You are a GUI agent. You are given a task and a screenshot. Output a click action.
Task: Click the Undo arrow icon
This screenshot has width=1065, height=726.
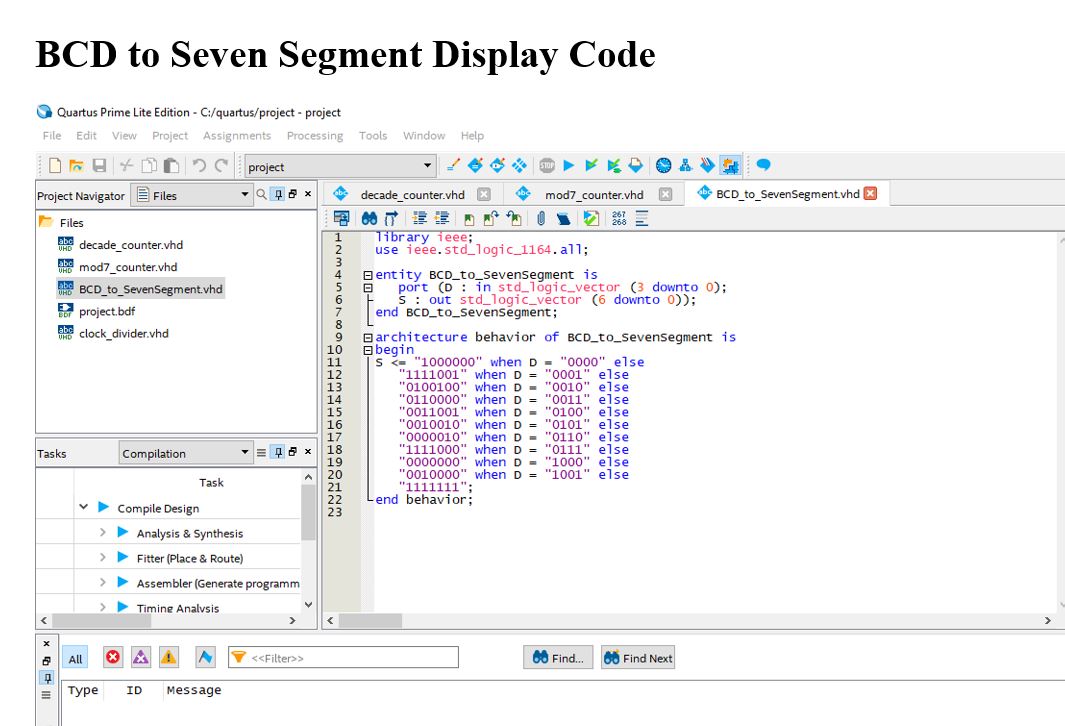coord(199,166)
